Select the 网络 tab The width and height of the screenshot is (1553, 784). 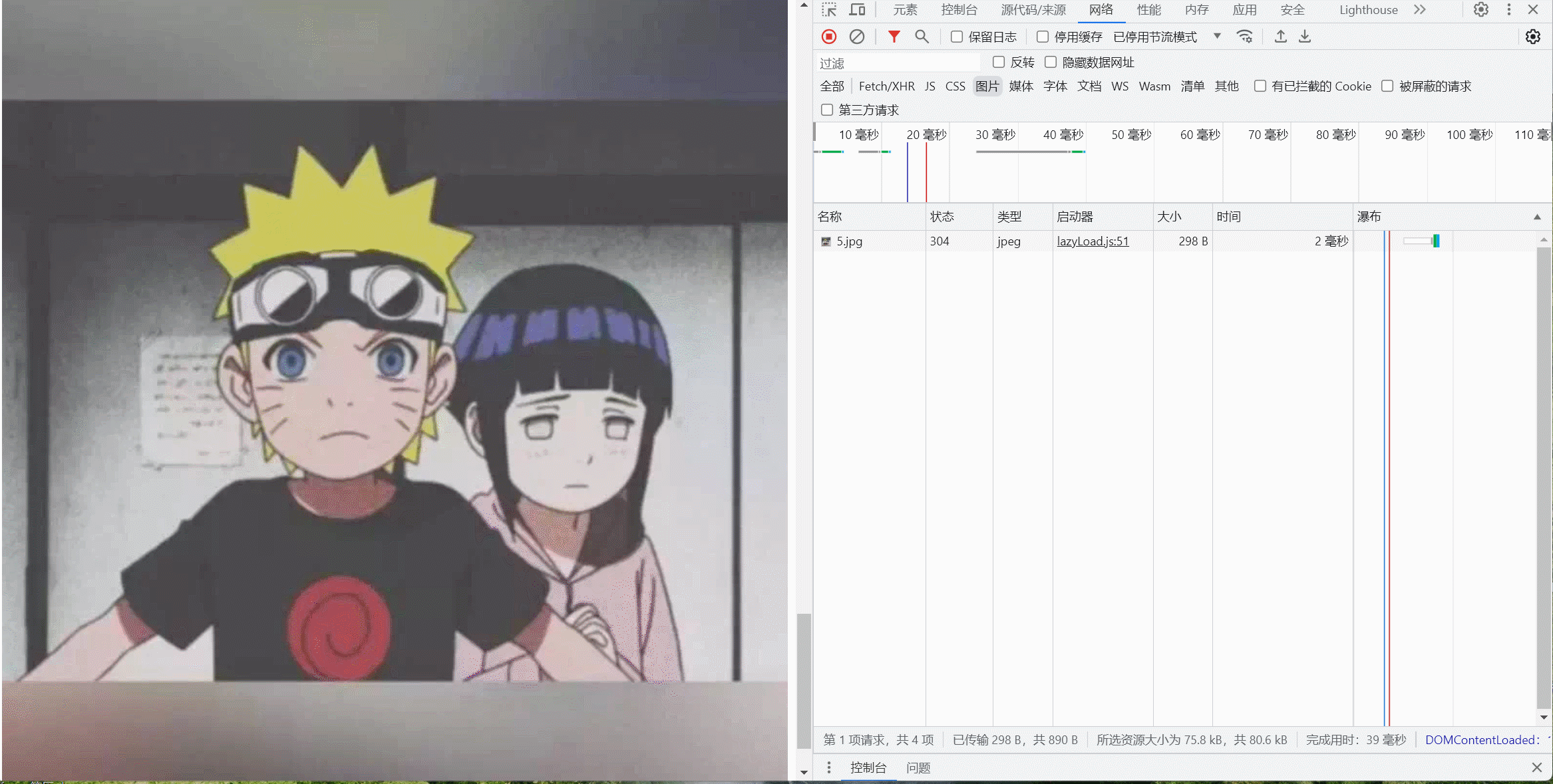pos(1101,10)
